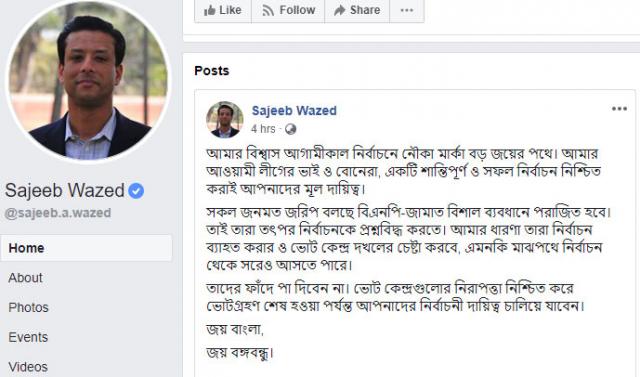640x377 pixels.
Task: Click the public globe privacy icon
Action: (291, 129)
